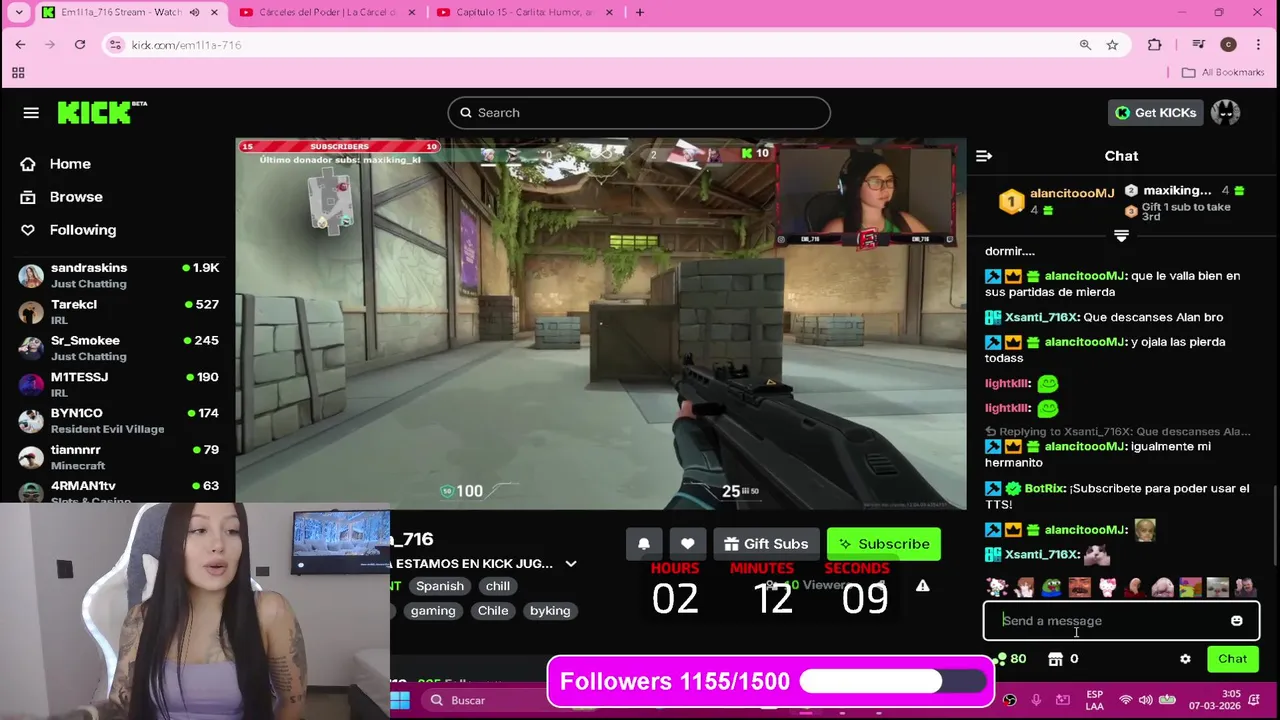The height and width of the screenshot is (720, 1280).
Task: Open the user profile avatar menu
Action: click(x=1225, y=113)
